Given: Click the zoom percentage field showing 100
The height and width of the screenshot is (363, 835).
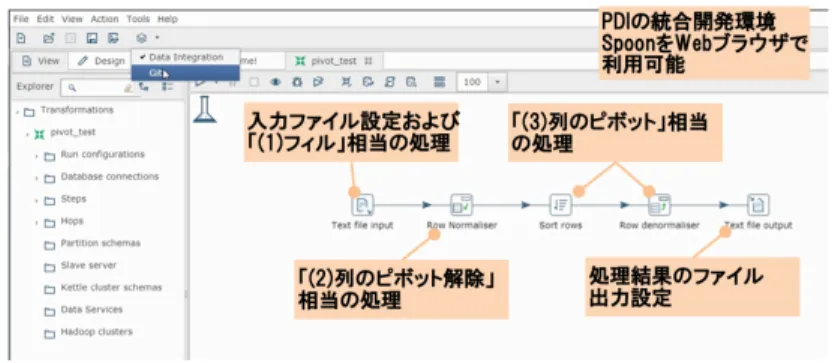Looking at the screenshot, I should tap(473, 82).
